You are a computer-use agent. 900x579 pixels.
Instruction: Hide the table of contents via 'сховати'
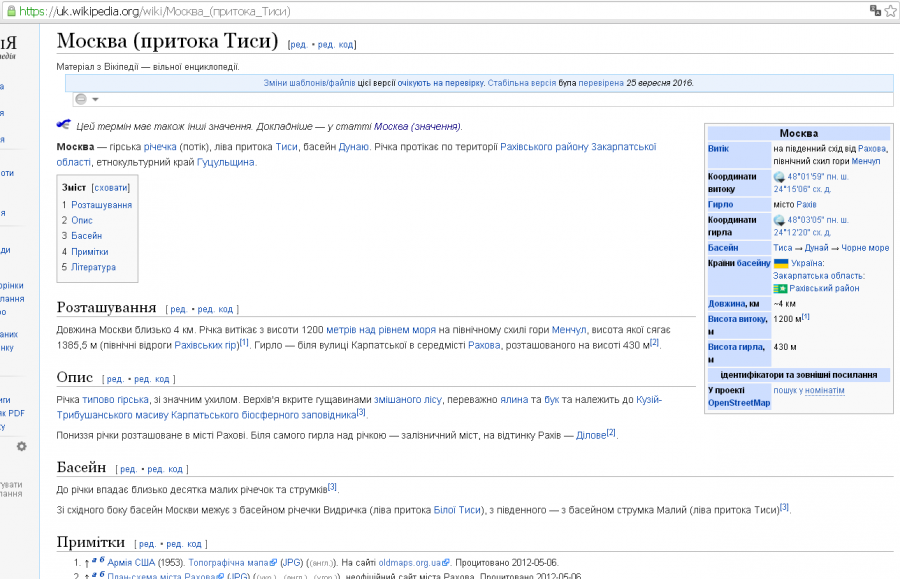[110, 188]
